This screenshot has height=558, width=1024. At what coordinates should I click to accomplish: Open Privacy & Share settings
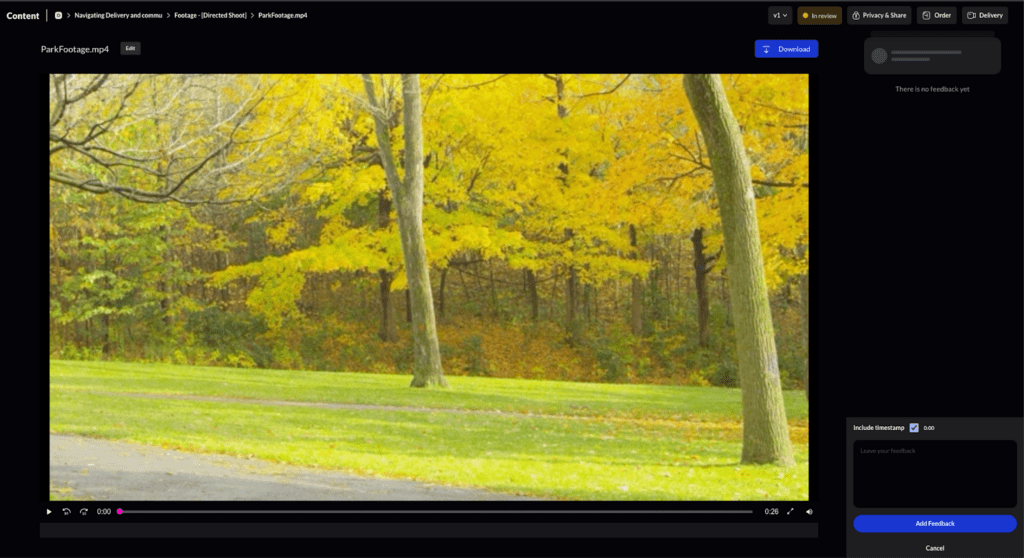pos(879,15)
